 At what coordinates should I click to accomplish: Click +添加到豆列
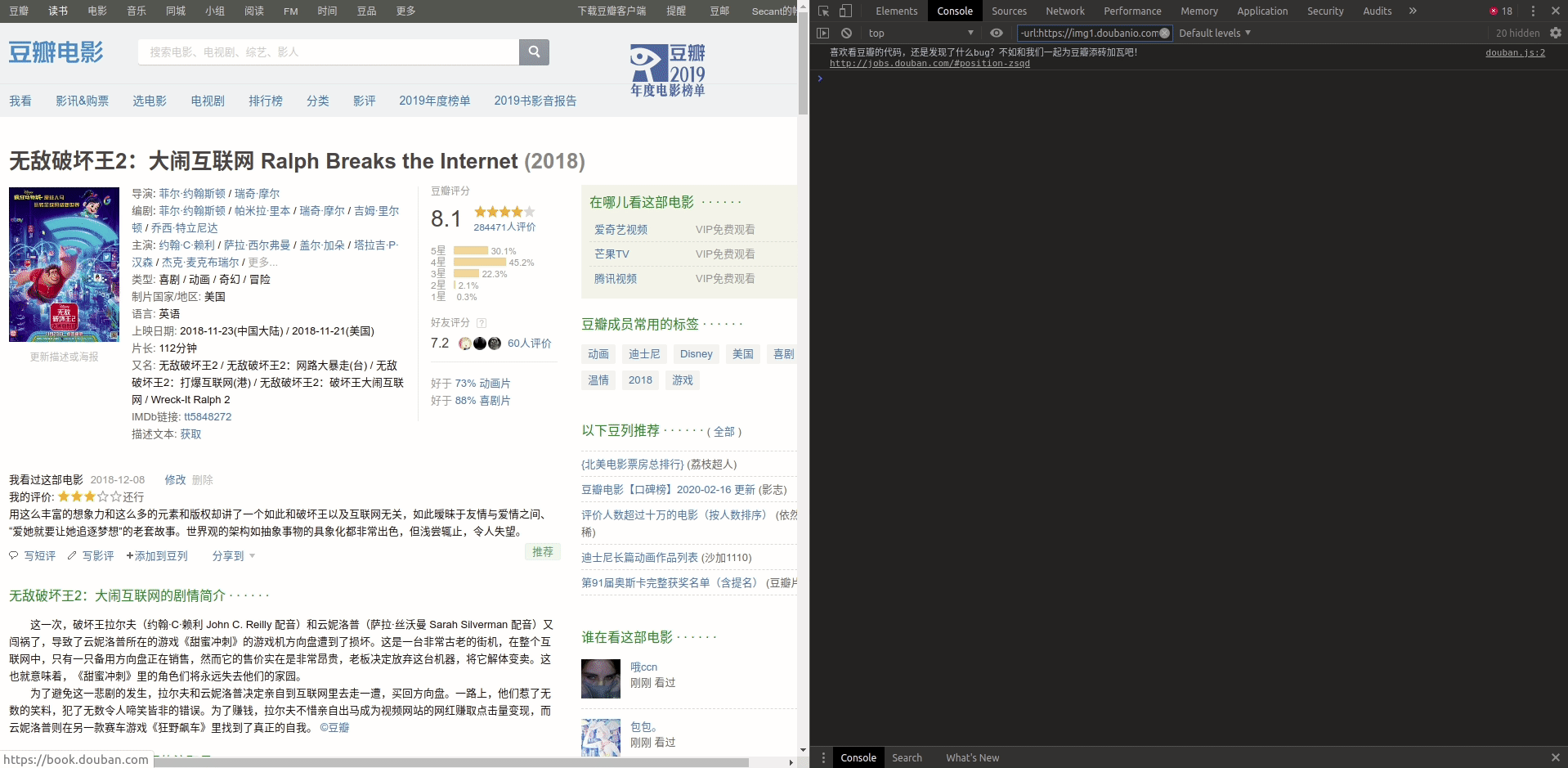(157, 555)
